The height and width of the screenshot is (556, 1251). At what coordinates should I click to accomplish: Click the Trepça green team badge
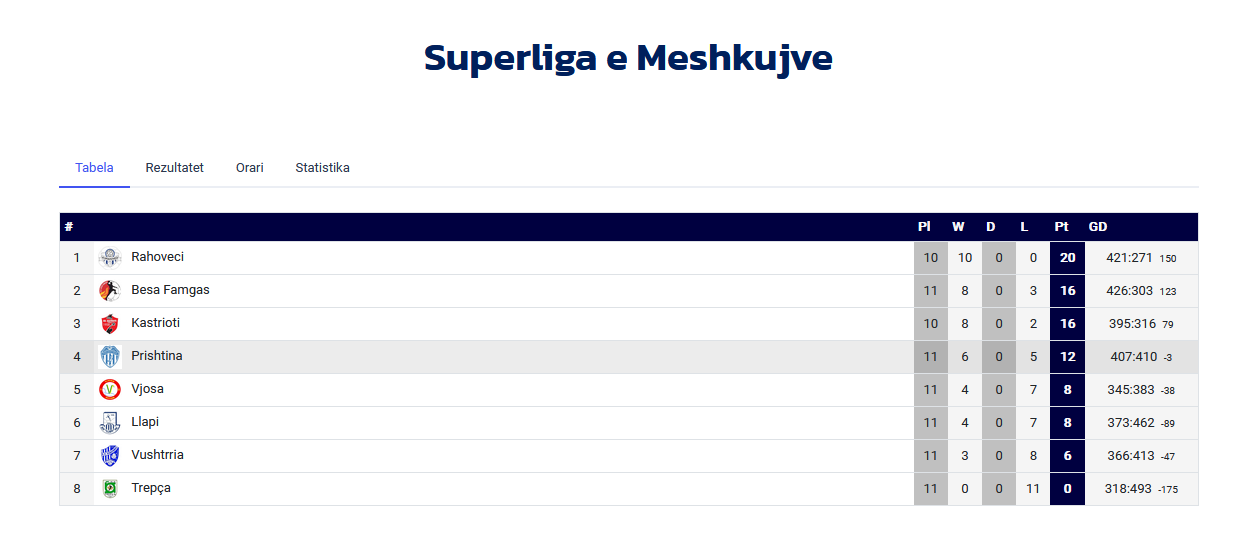point(110,489)
